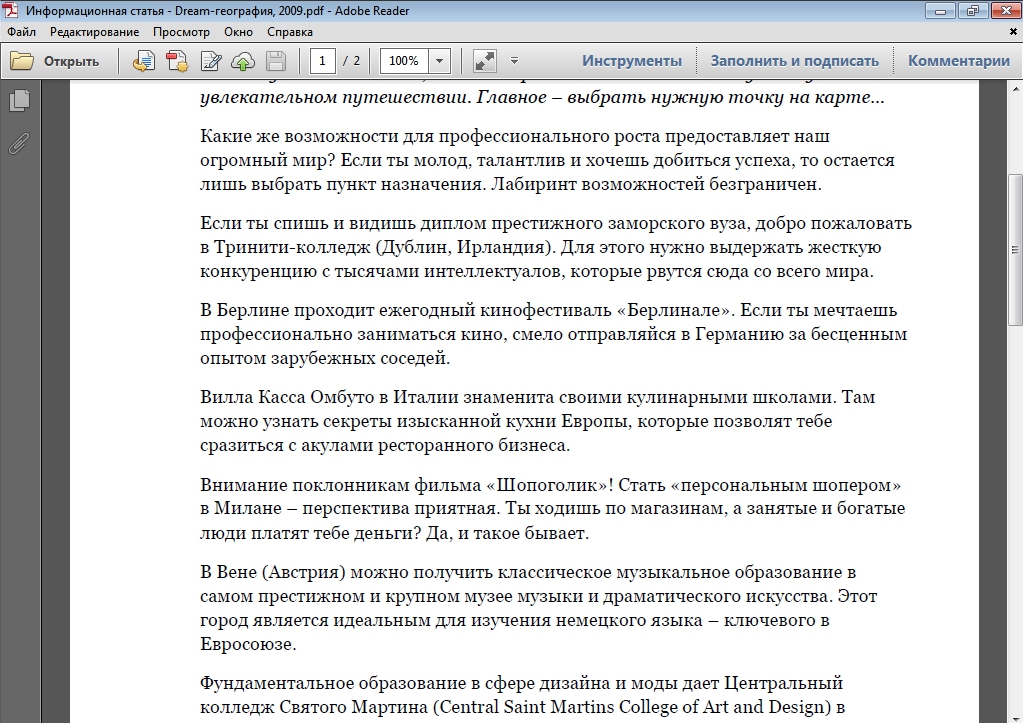Click the scrollbar up arrow

[1015, 88]
